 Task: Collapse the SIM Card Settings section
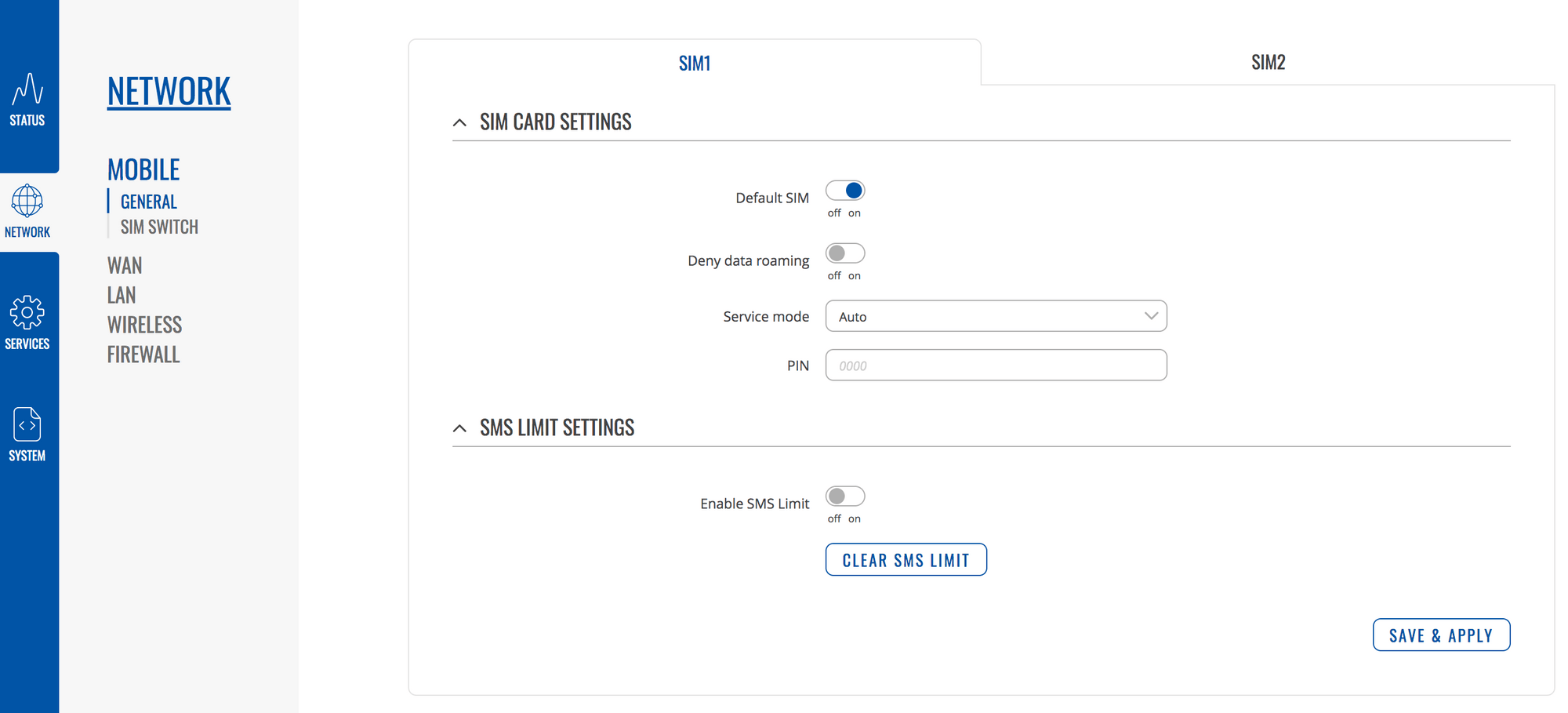click(x=459, y=122)
